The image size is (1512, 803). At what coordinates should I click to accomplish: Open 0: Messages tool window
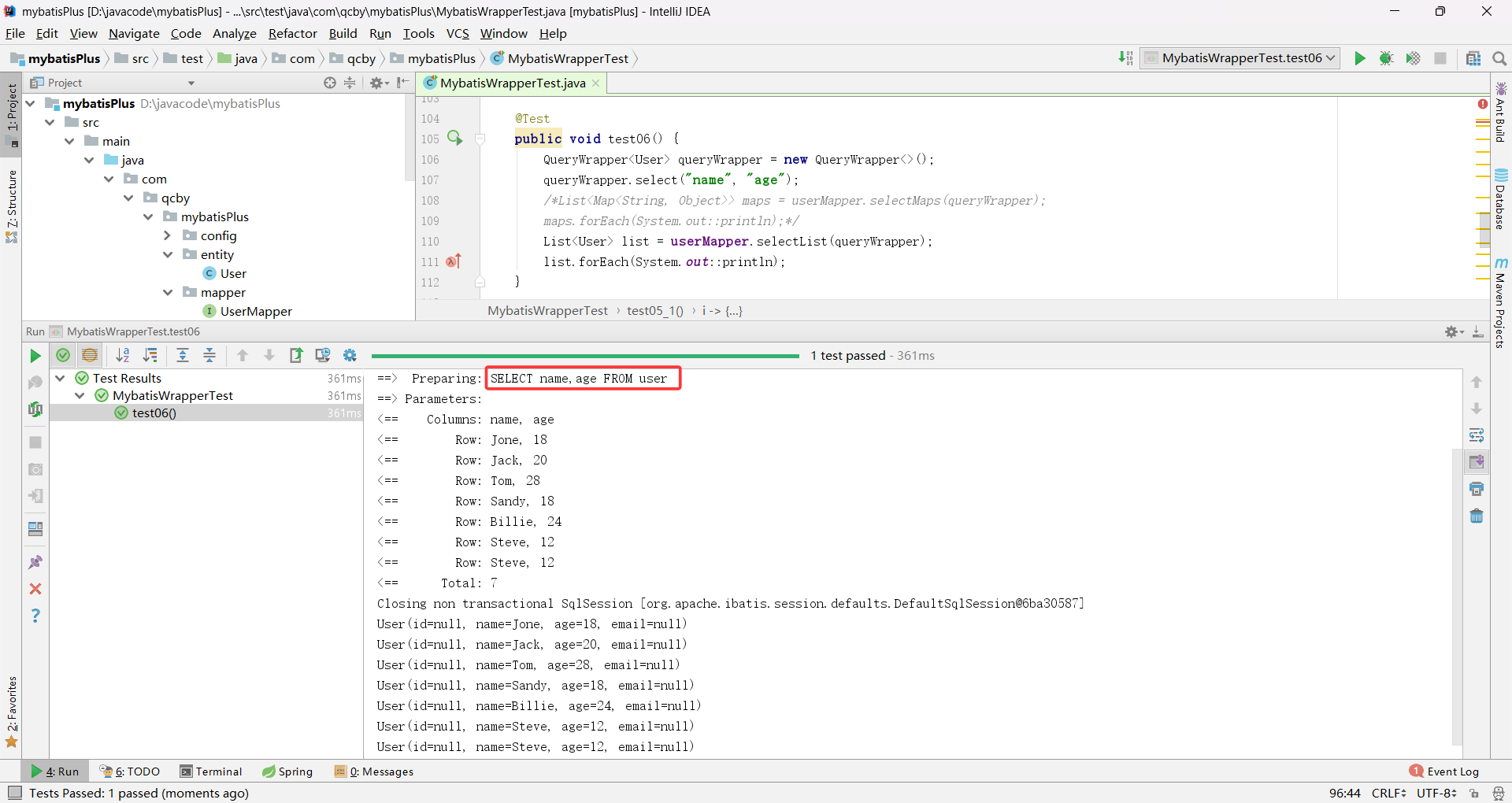tap(374, 772)
